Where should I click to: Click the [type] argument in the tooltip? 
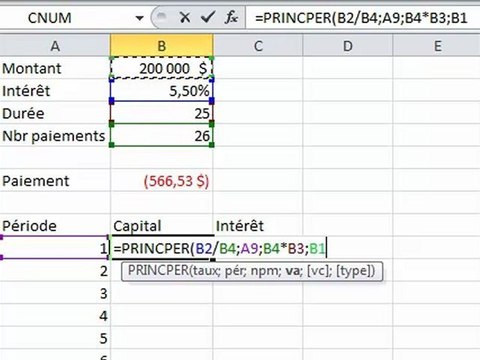click(353, 270)
